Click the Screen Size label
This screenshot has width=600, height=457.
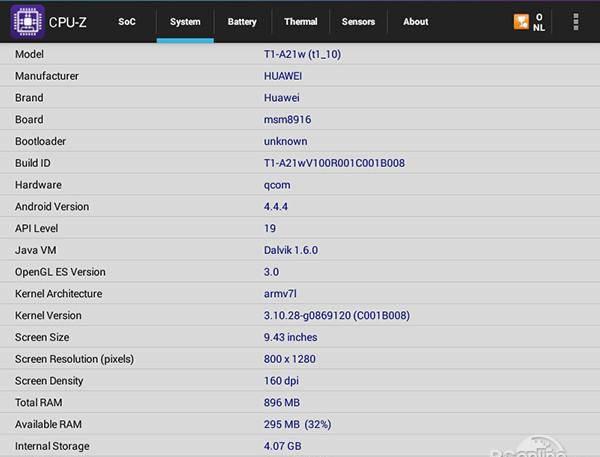click(x=42, y=338)
